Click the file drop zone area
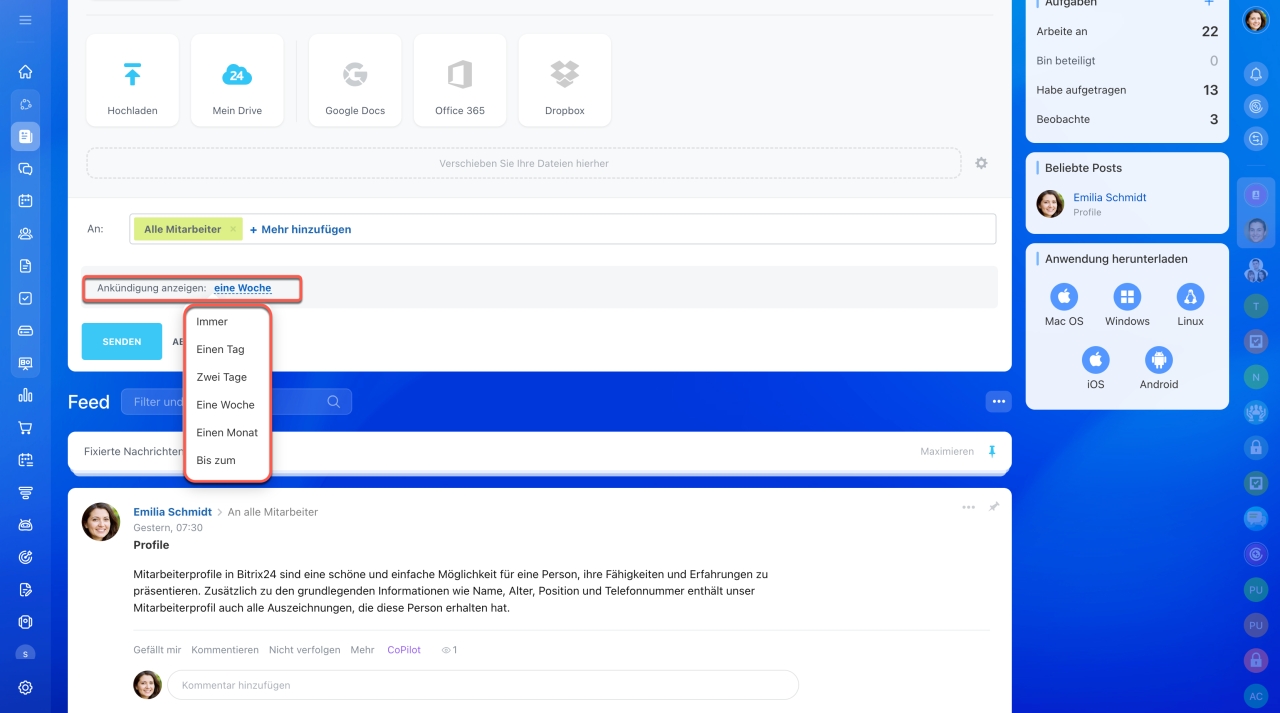1280x713 pixels. click(x=524, y=163)
